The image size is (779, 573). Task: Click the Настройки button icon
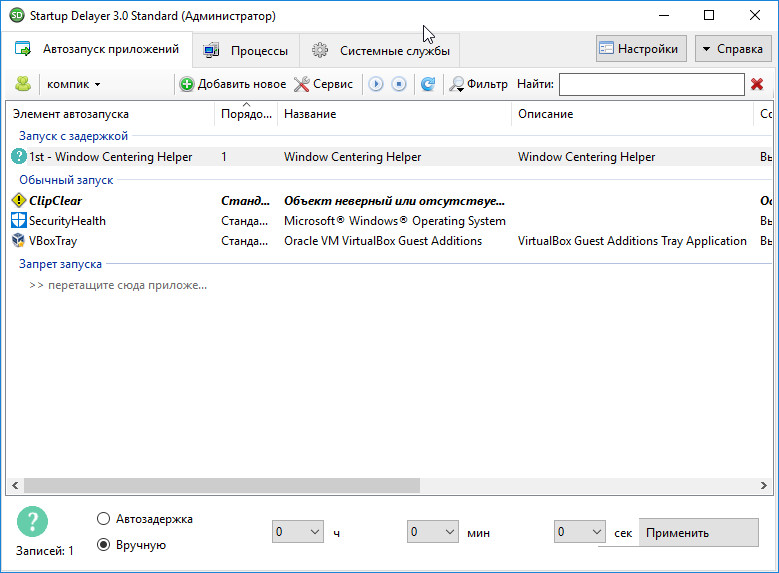point(606,48)
